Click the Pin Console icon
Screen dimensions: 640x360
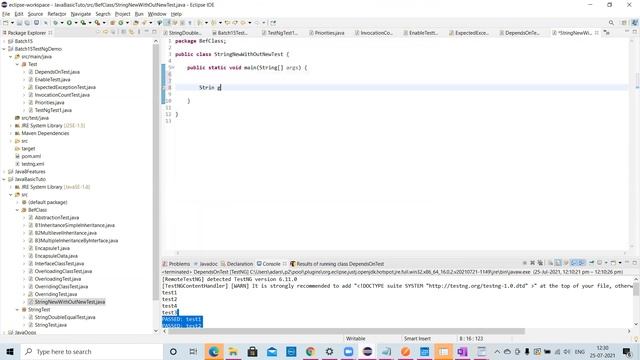pos(591,263)
